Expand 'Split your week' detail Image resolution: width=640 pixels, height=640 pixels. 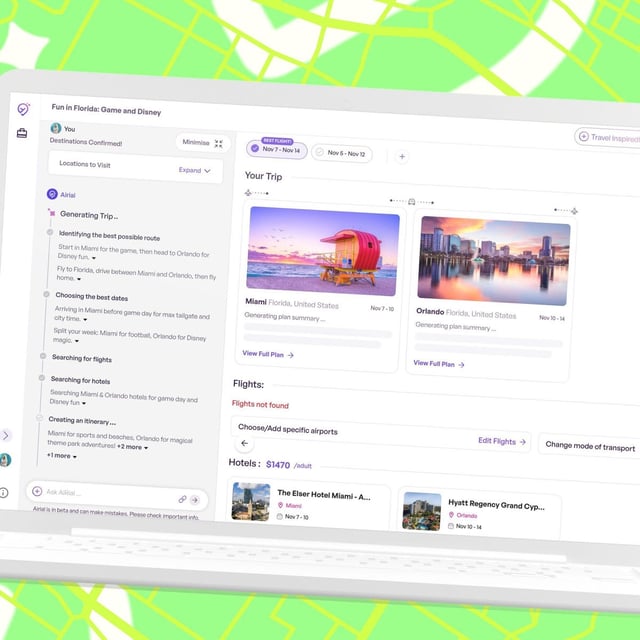click(77, 341)
